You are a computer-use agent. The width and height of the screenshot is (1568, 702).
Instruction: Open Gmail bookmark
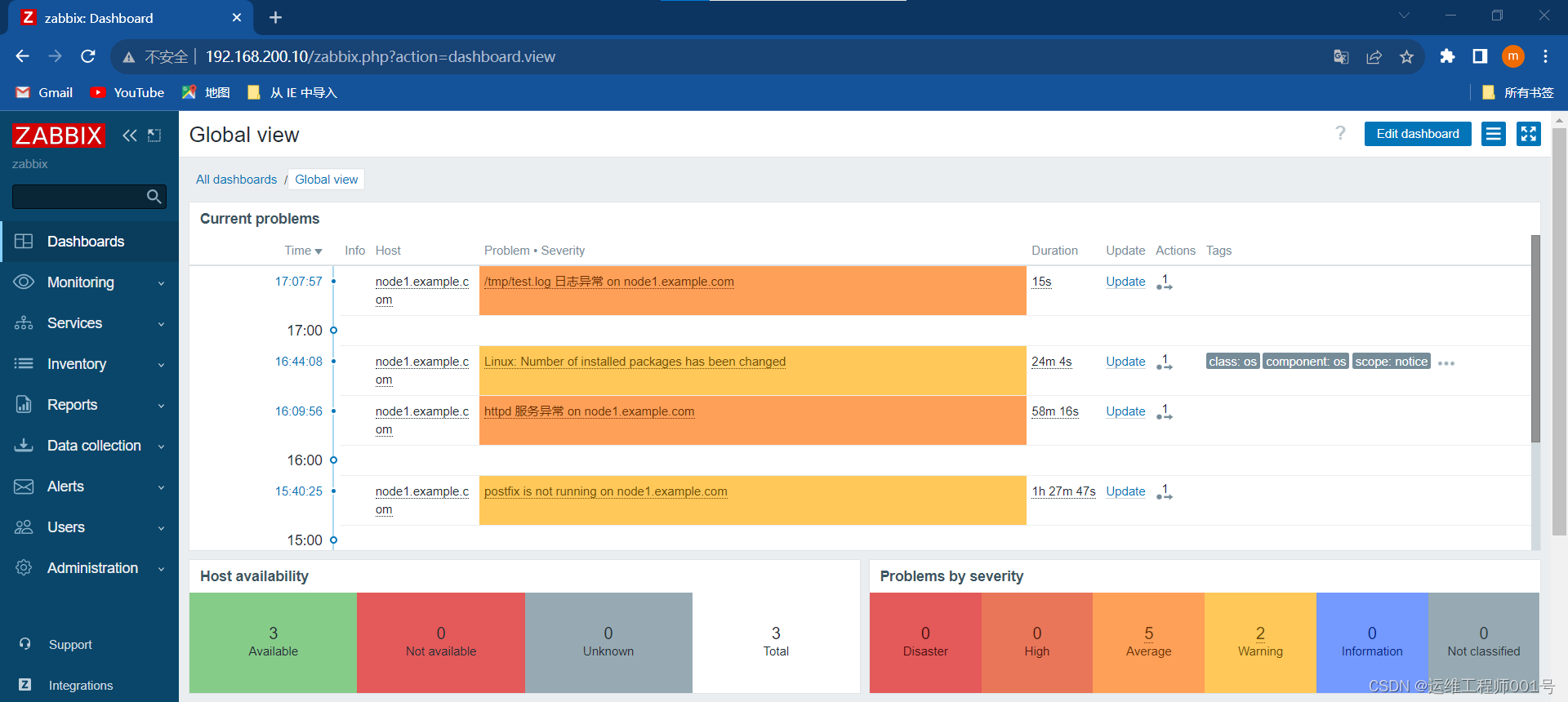point(45,92)
